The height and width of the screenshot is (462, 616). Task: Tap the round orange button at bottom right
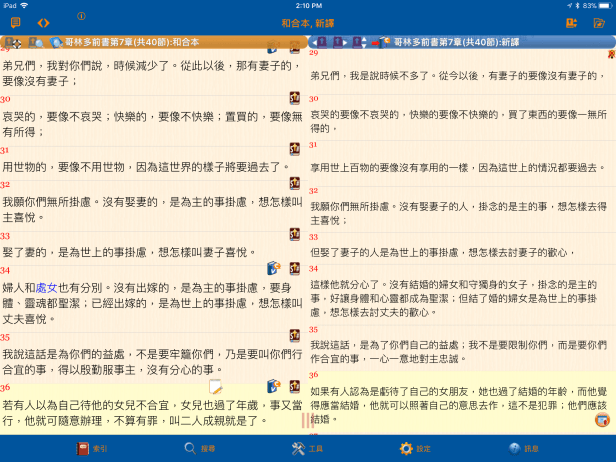(601, 420)
